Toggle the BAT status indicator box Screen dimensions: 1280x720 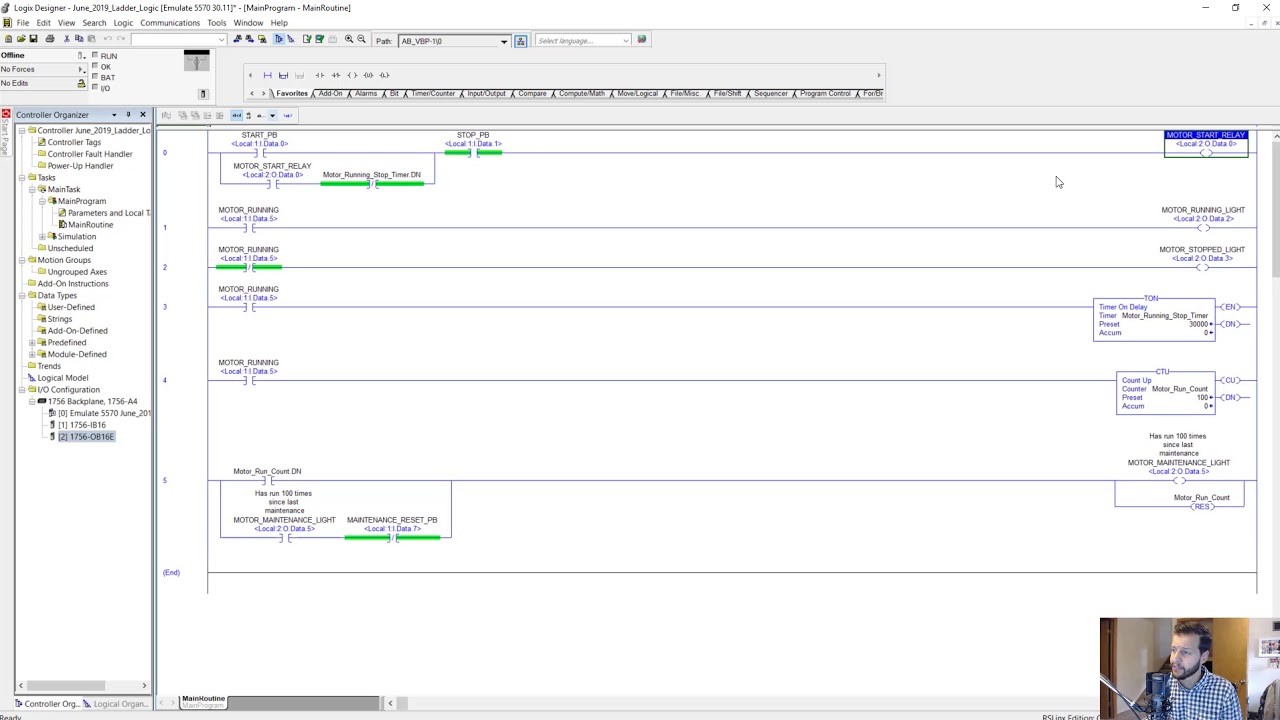[x=95, y=77]
